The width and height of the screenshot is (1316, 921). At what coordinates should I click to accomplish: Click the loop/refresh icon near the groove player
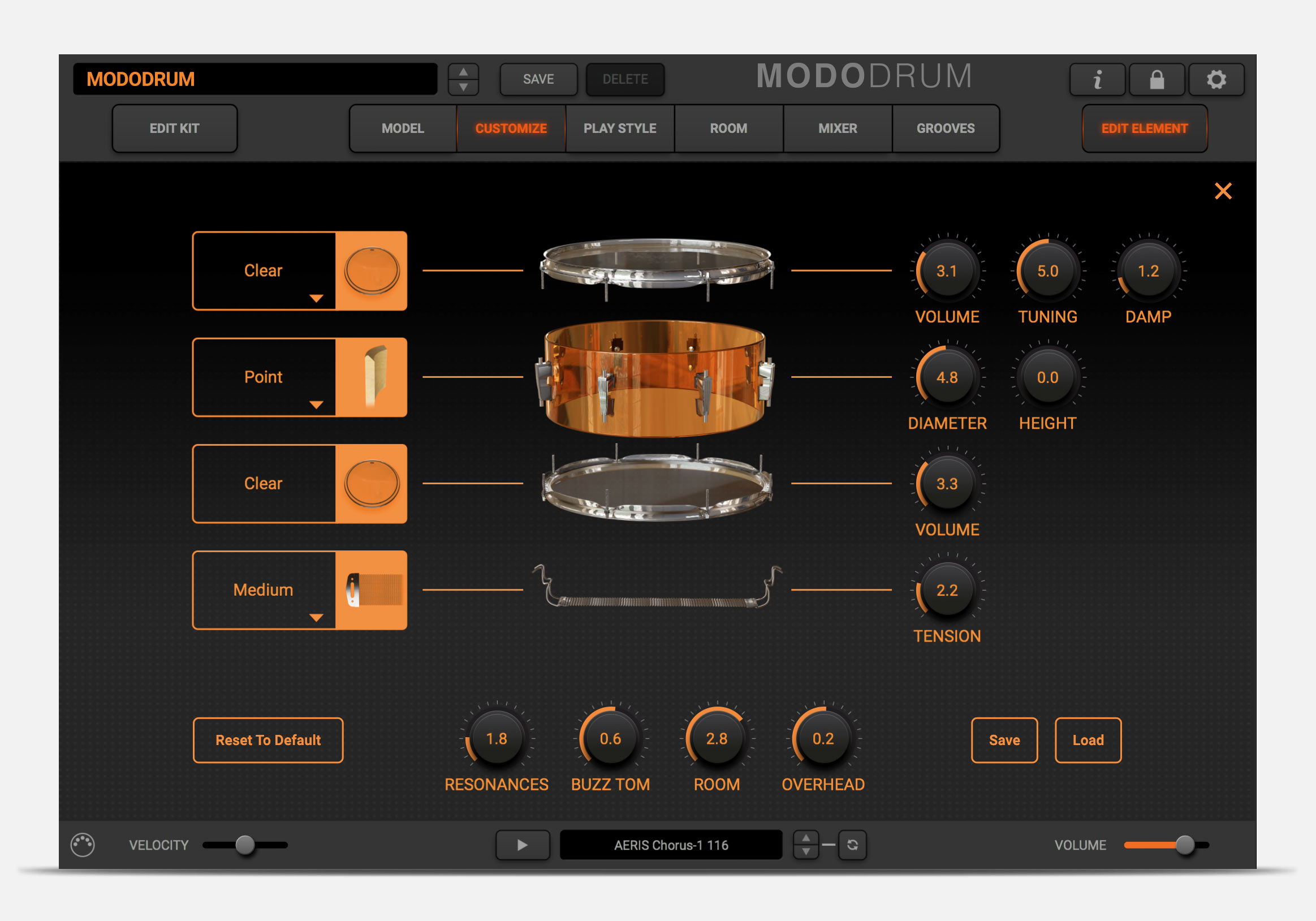(x=852, y=845)
